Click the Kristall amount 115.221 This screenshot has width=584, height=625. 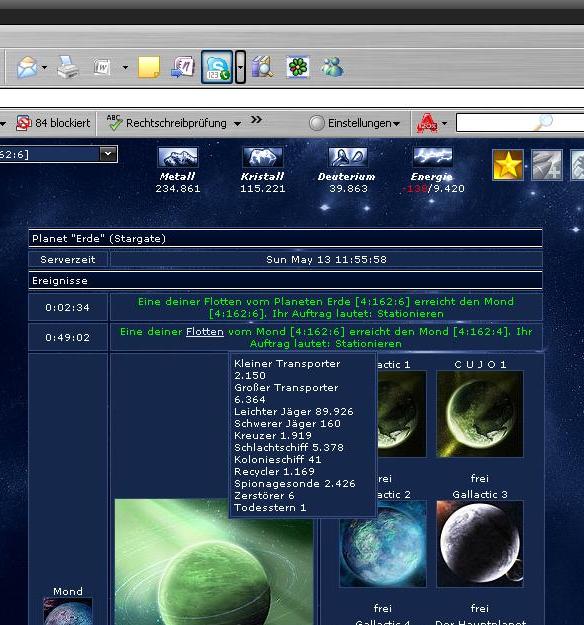point(263,189)
